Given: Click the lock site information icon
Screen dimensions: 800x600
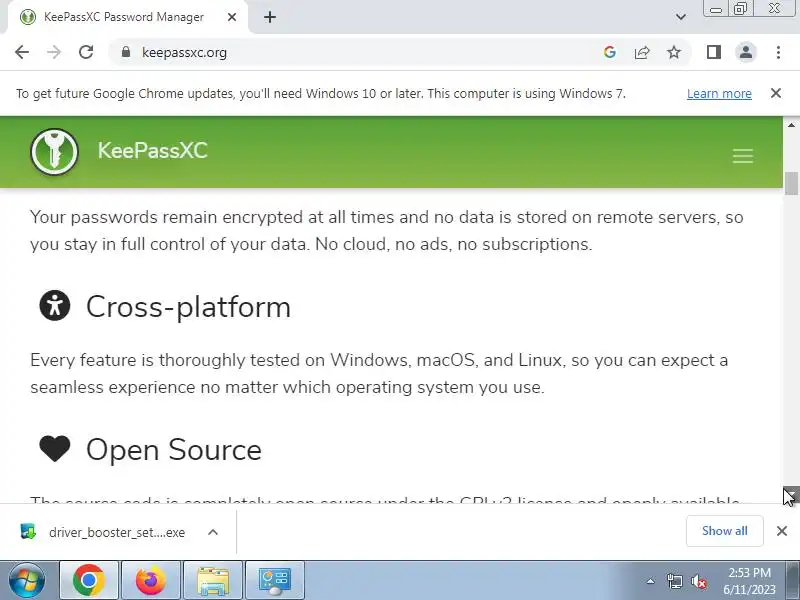Looking at the screenshot, I should pos(126,52).
